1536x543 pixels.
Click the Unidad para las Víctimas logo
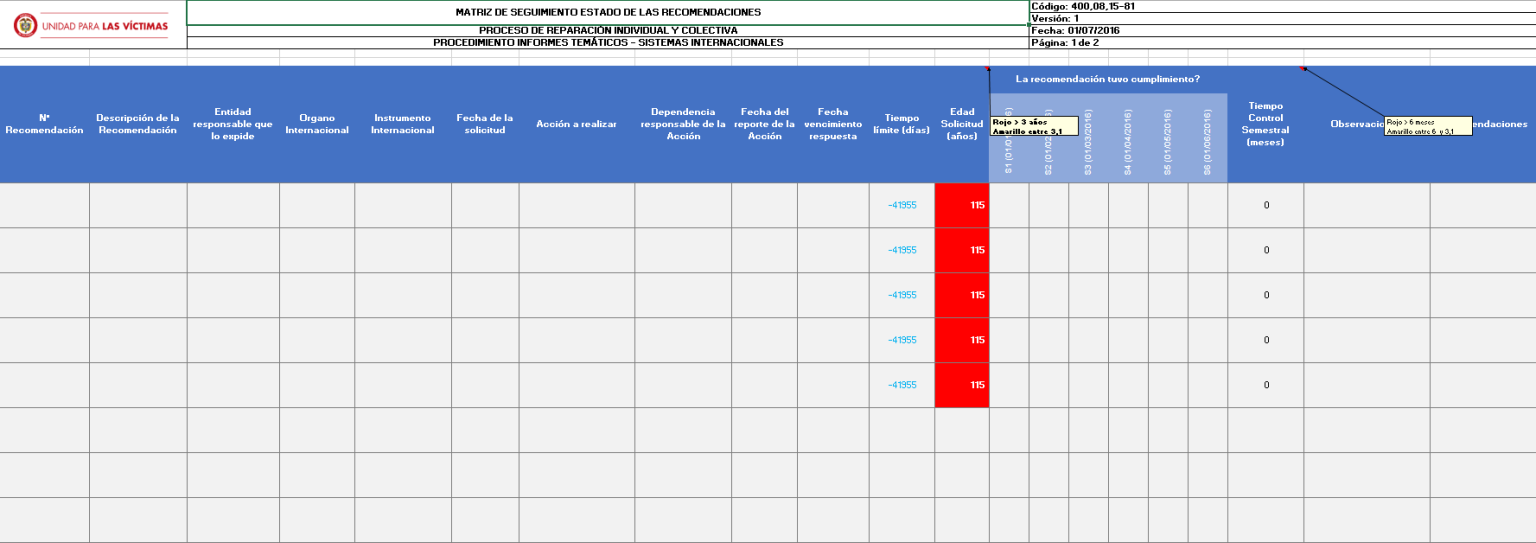91,25
